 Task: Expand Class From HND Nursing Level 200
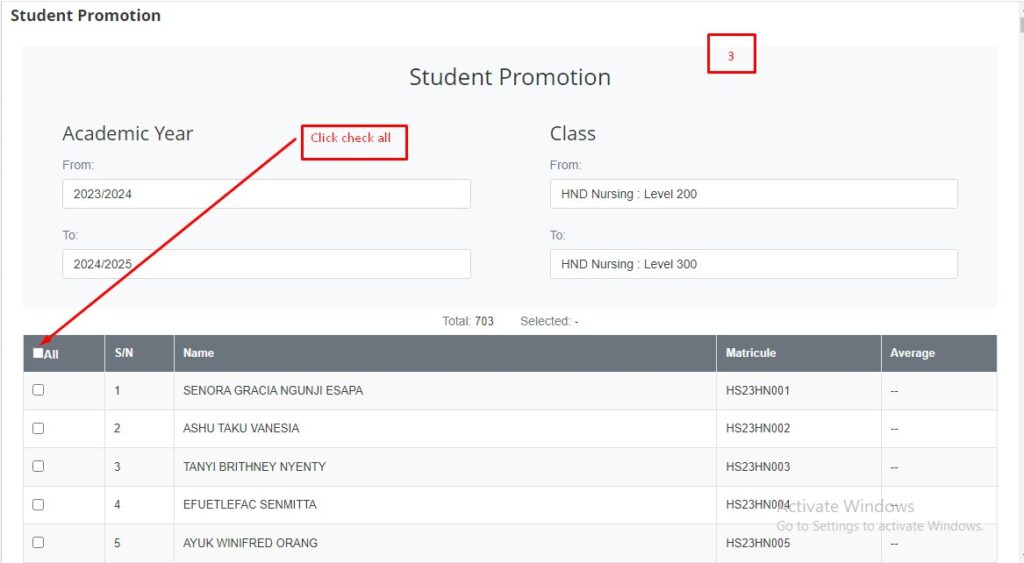coord(753,194)
